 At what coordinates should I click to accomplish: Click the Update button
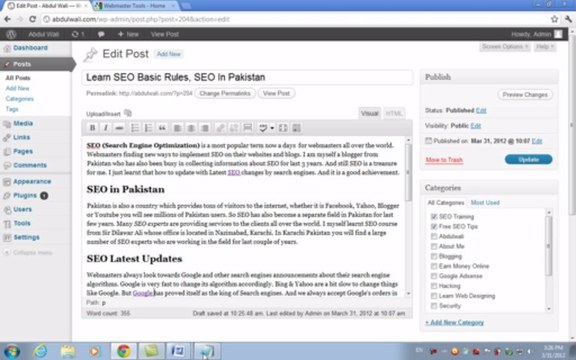point(528,159)
